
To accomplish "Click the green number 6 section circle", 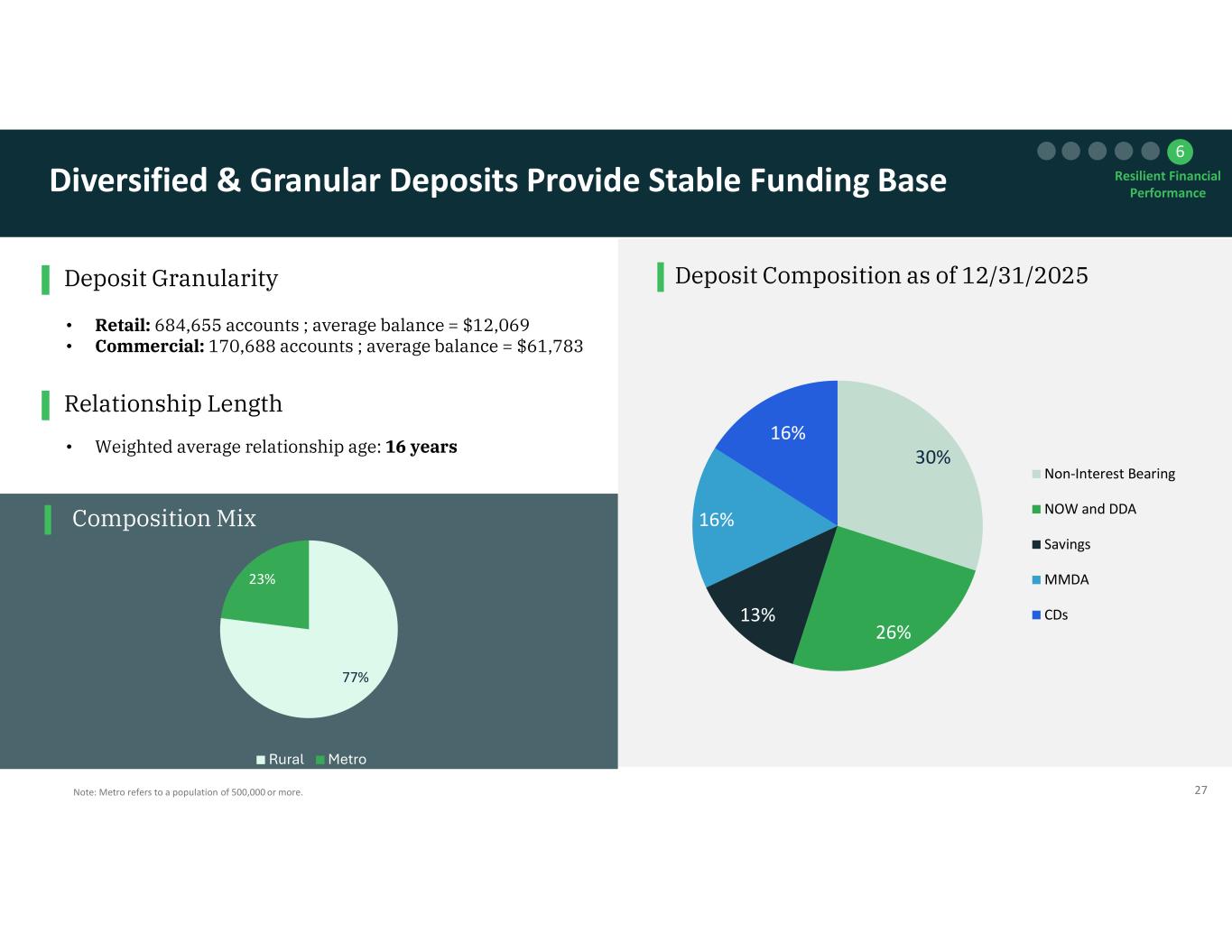I will click(1179, 151).
